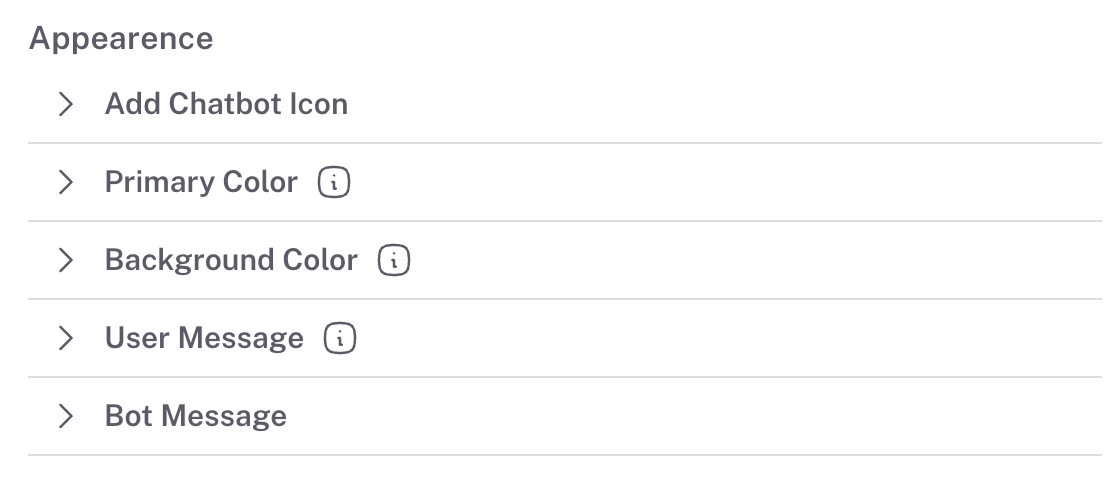Expand the Bot Message chevron
The width and height of the screenshot is (1120, 484).
pos(66,416)
